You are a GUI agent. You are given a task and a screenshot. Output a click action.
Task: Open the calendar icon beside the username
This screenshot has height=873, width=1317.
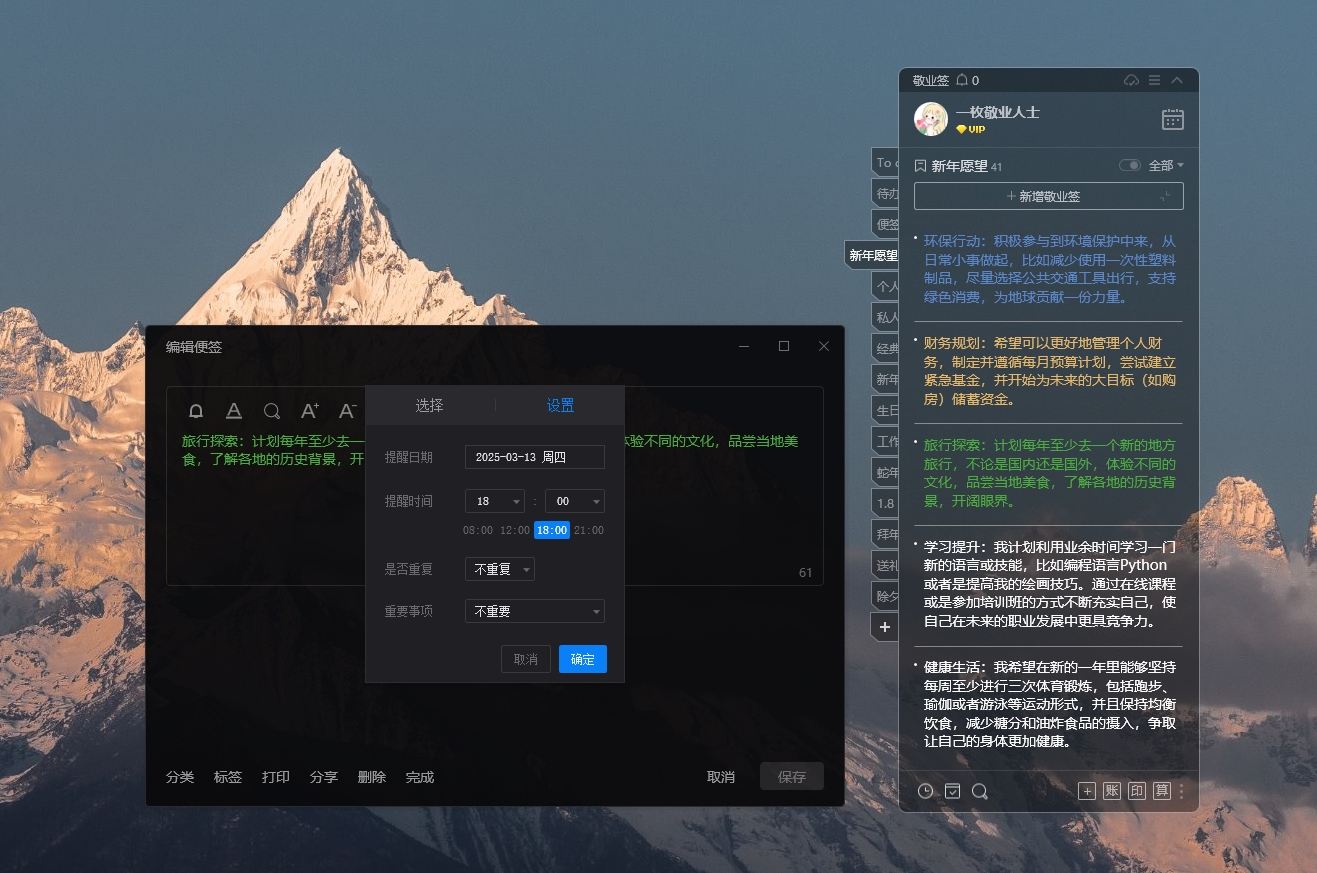coord(1173,119)
